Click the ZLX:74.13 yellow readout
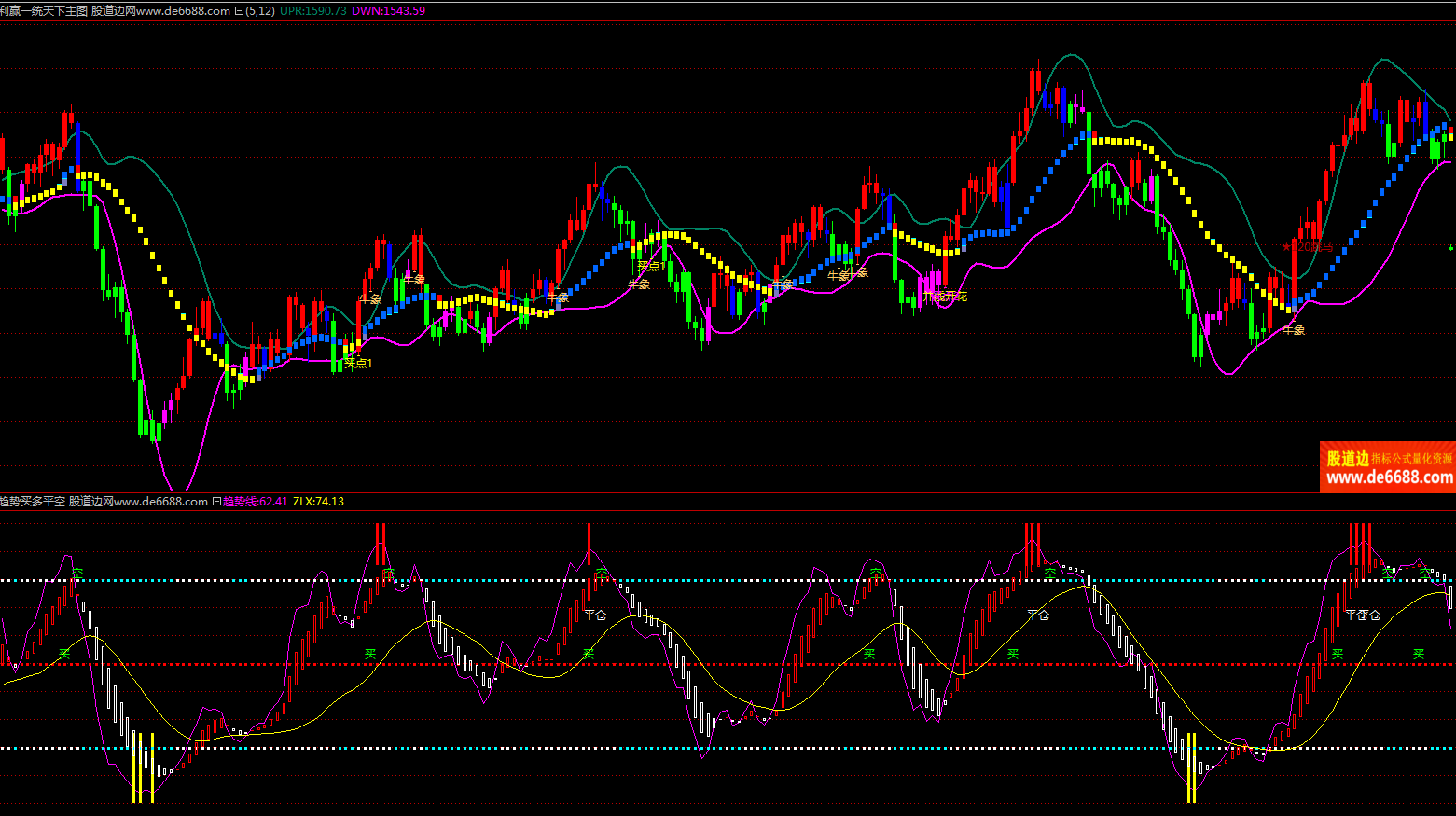This screenshot has height=816, width=1456. [x=318, y=502]
